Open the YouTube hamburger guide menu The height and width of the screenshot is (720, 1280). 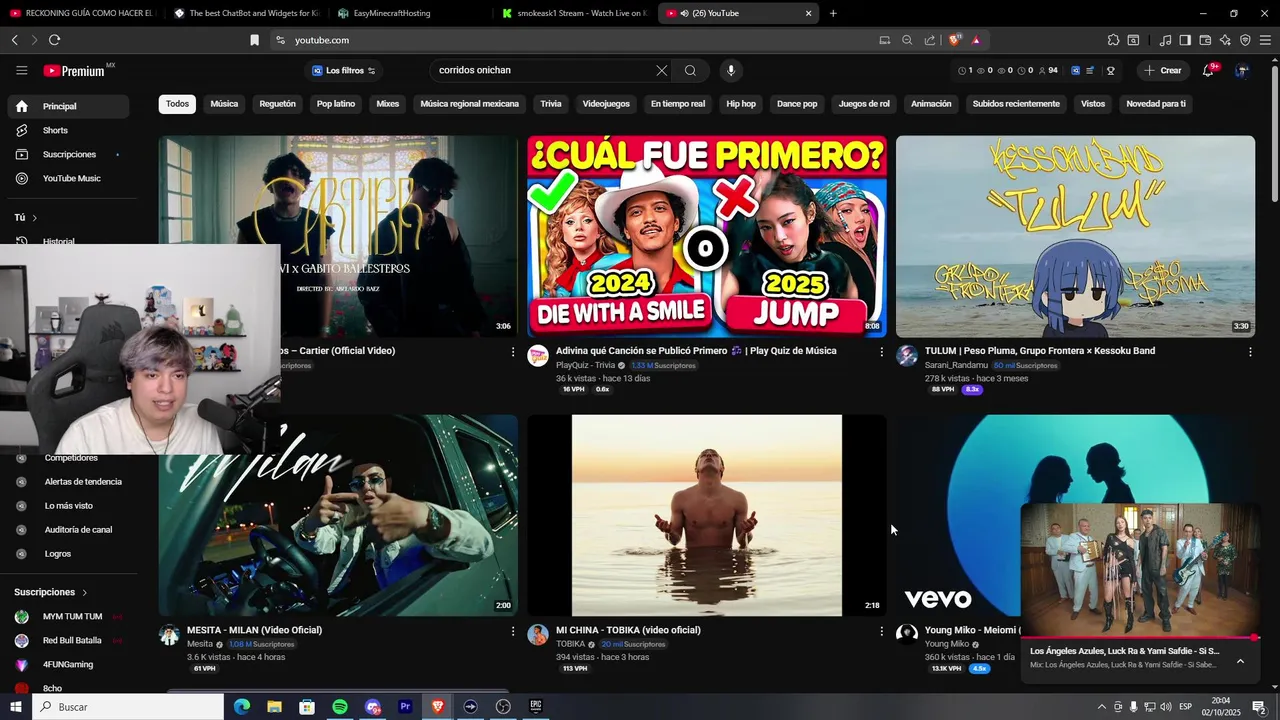[22, 70]
